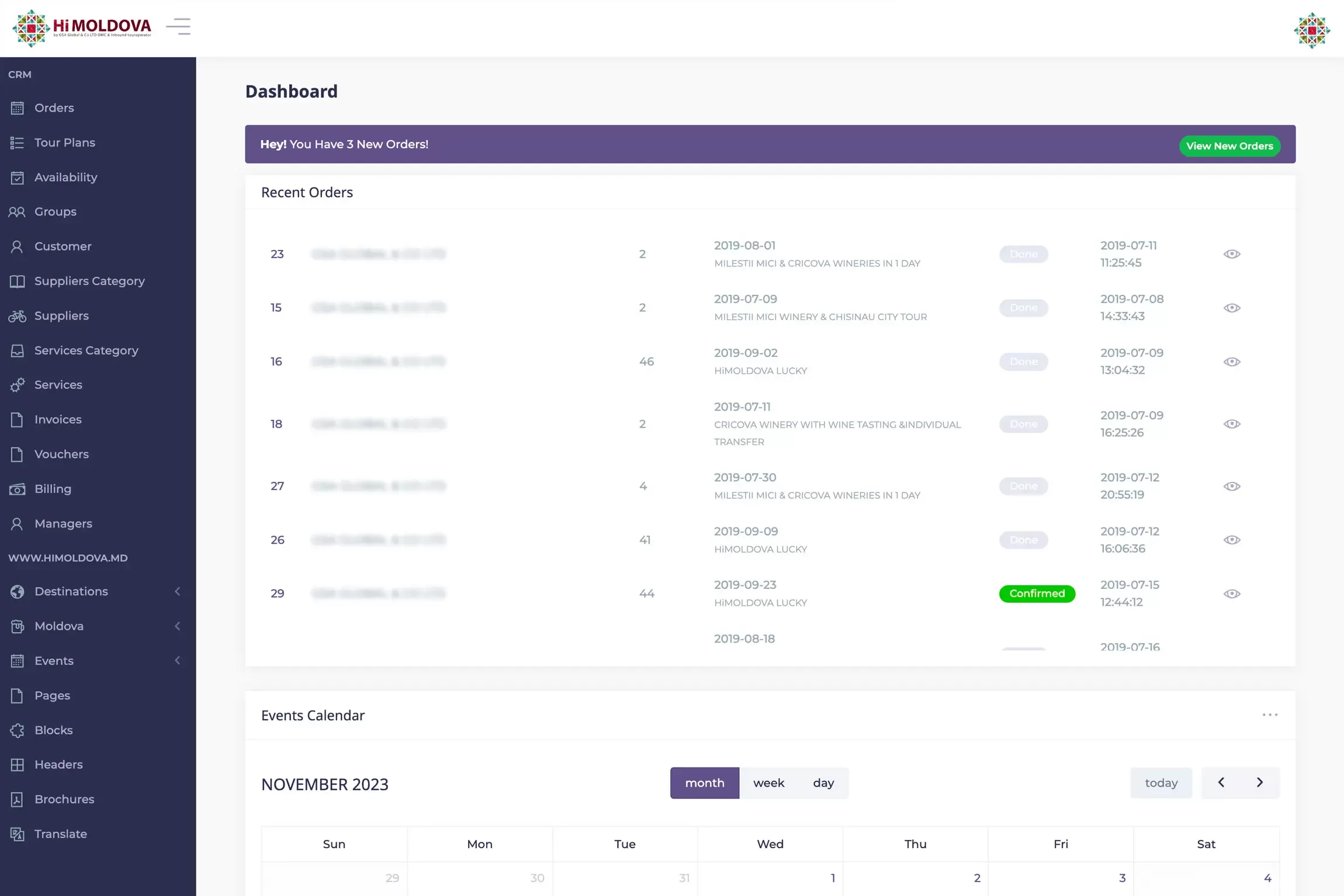Image resolution: width=1344 pixels, height=896 pixels.
Task: Open Events Calendar three-dots options menu
Action: (x=1270, y=715)
